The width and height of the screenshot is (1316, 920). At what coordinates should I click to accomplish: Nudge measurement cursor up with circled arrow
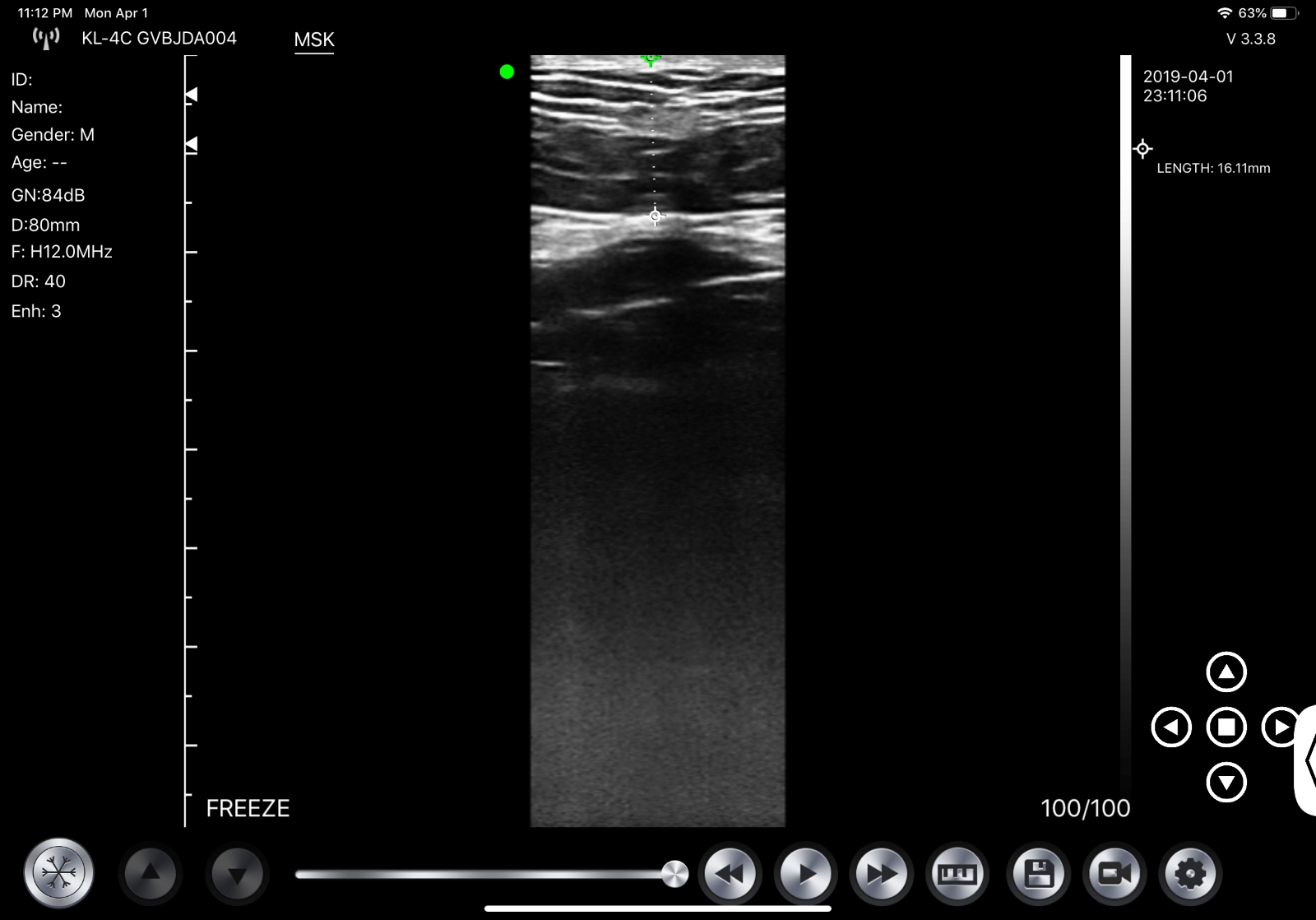click(x=1226, y=672)
